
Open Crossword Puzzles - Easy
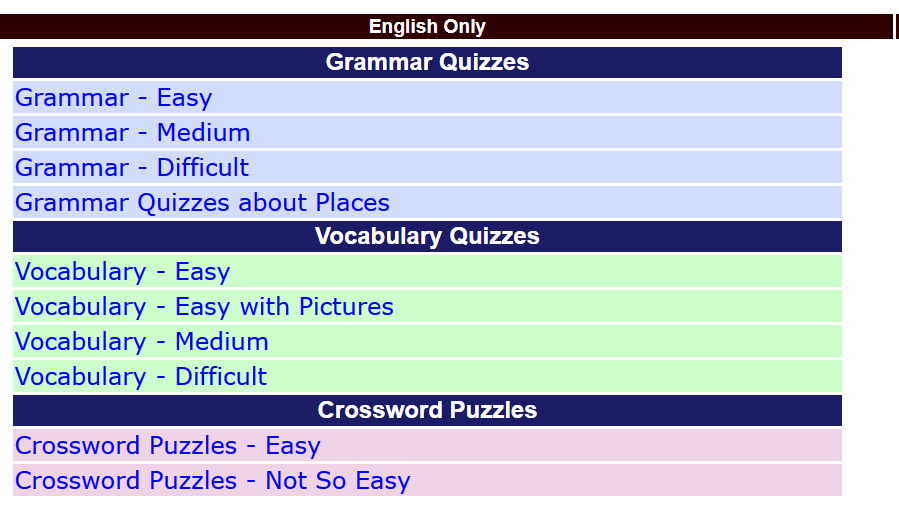[x=167, y=446]
